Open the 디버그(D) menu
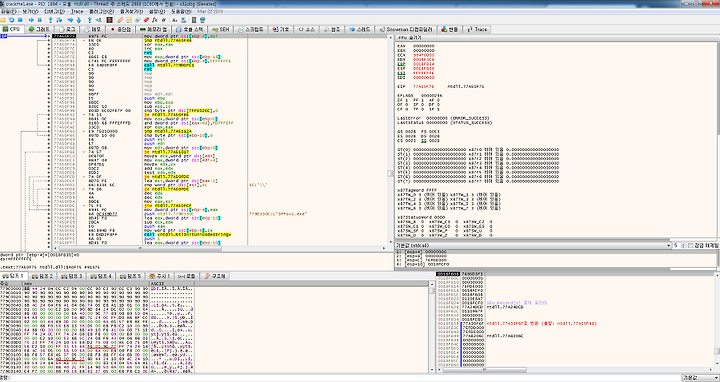720x382 pixels. [x=55, y=11]
